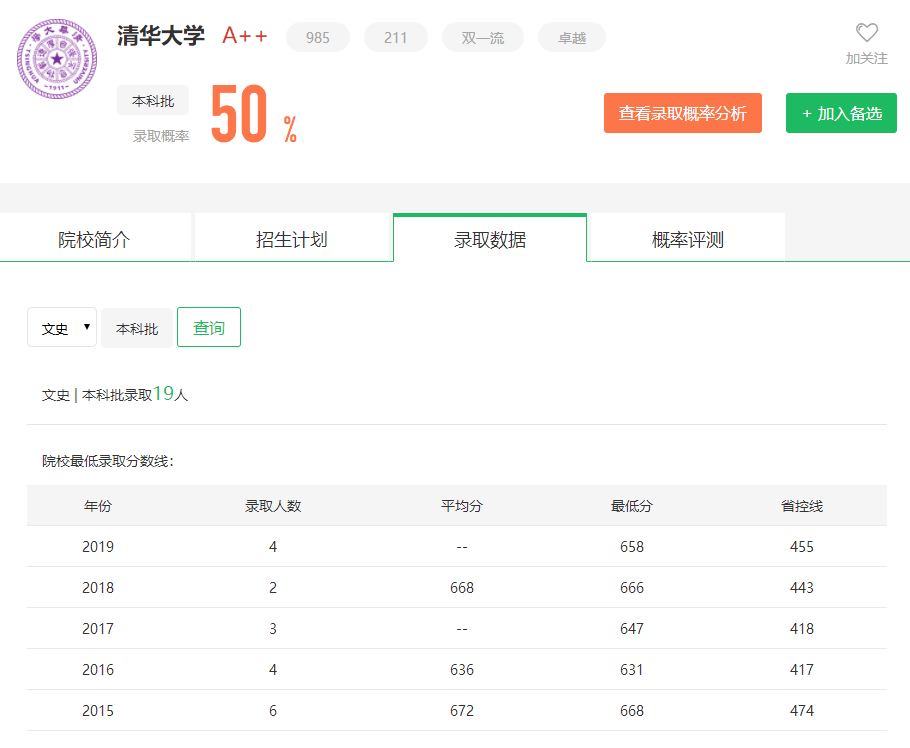Click the 录取人数 column header
This screenshot has height=748, width=910.
[x=273, y=506]
